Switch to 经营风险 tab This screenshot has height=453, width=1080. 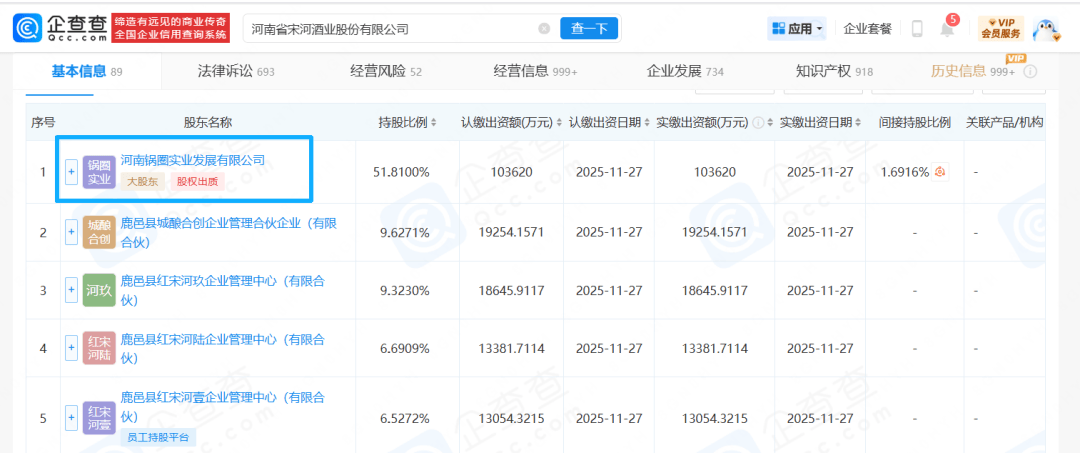pyautogui.click(x=386, y=71)
